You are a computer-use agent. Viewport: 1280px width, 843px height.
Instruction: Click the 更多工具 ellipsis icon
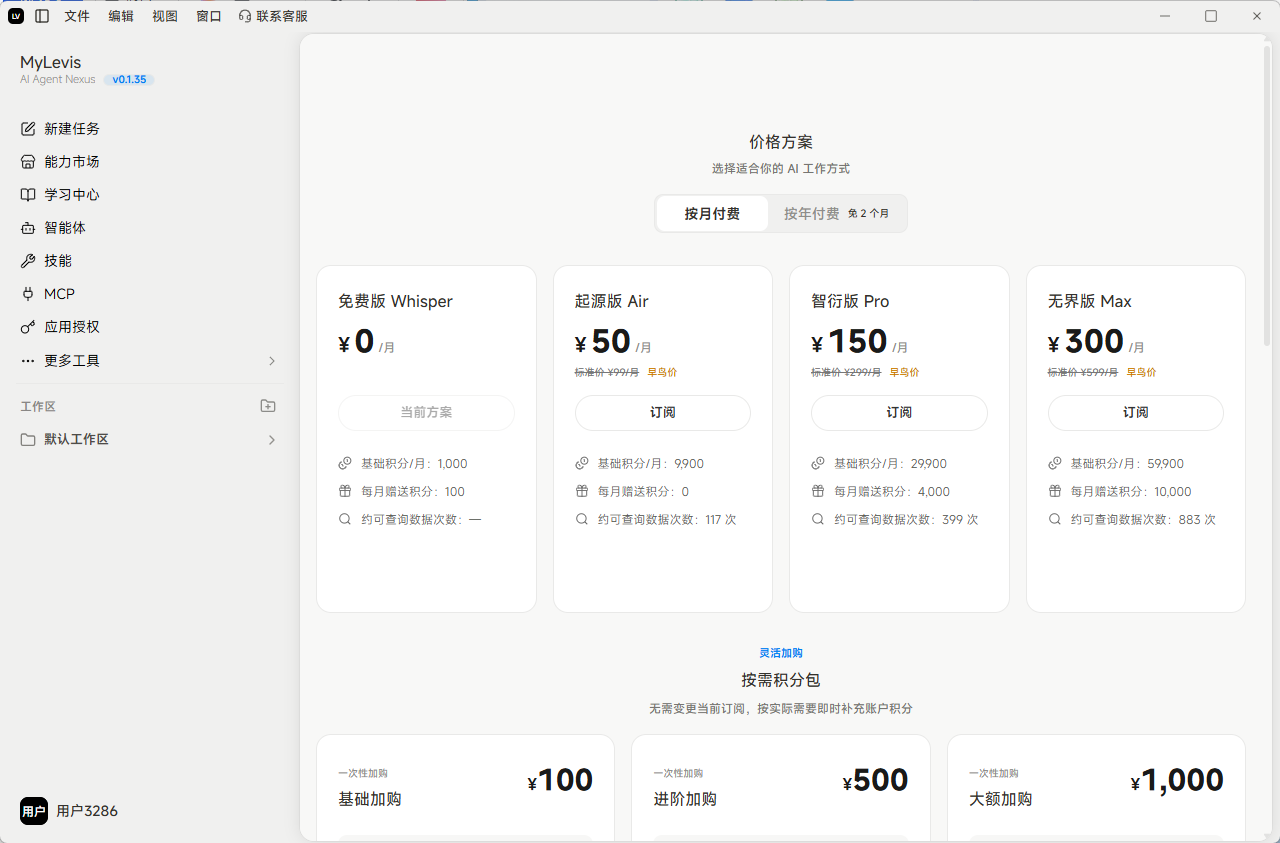click(28, 360)
